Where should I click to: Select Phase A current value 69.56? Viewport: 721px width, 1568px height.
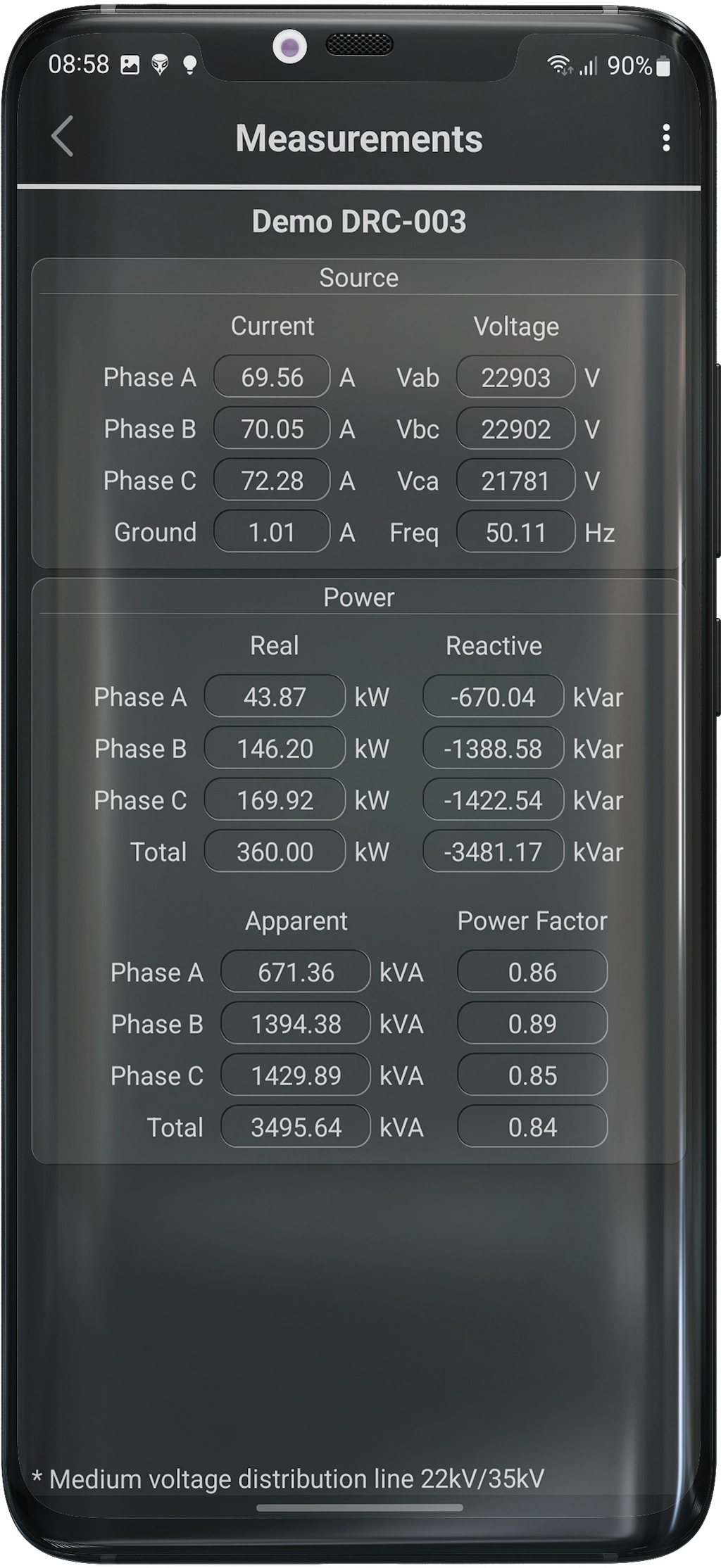[x=272, y=377]
